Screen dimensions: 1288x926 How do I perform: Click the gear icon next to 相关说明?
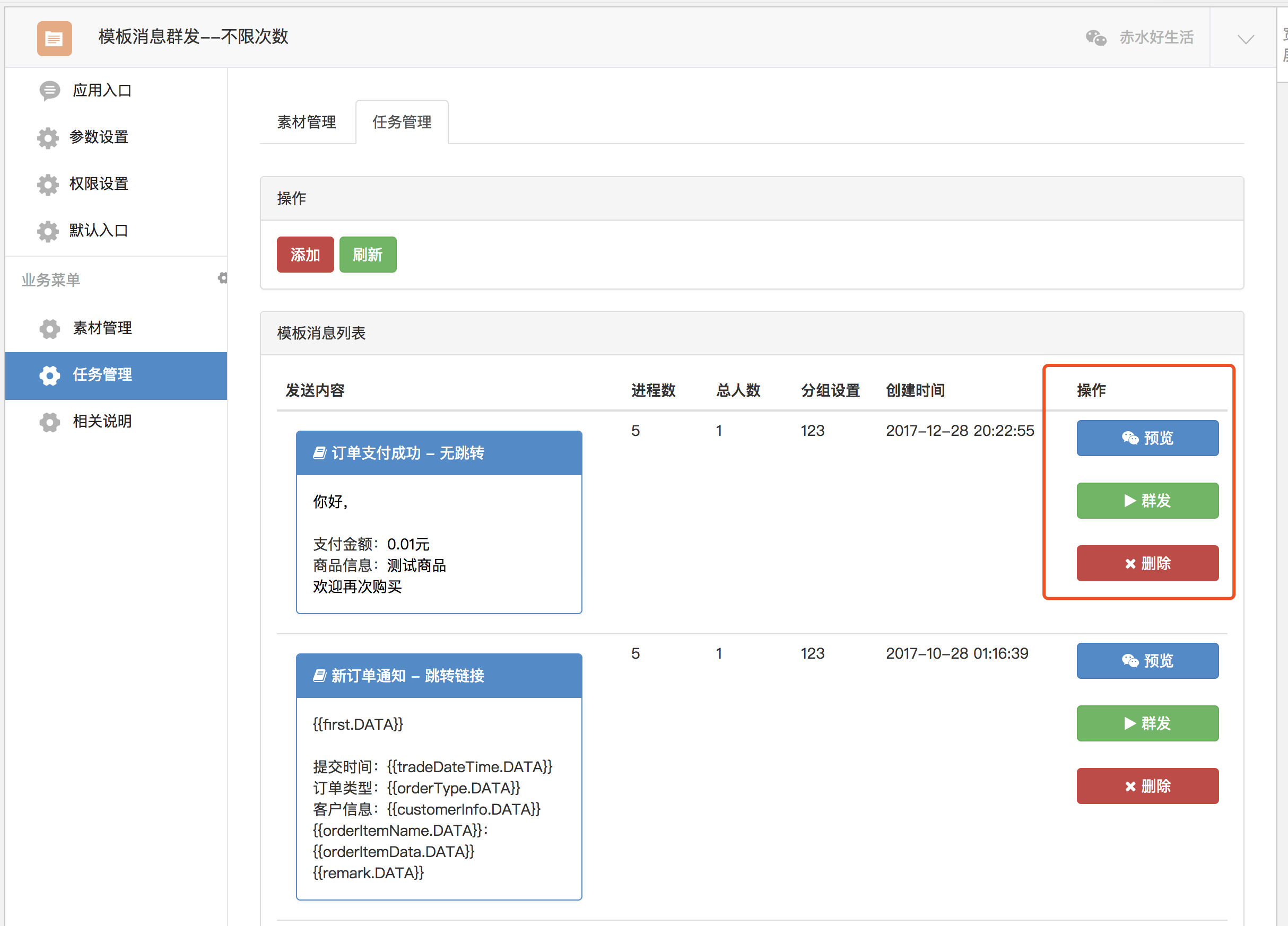[x=49, y=421]
